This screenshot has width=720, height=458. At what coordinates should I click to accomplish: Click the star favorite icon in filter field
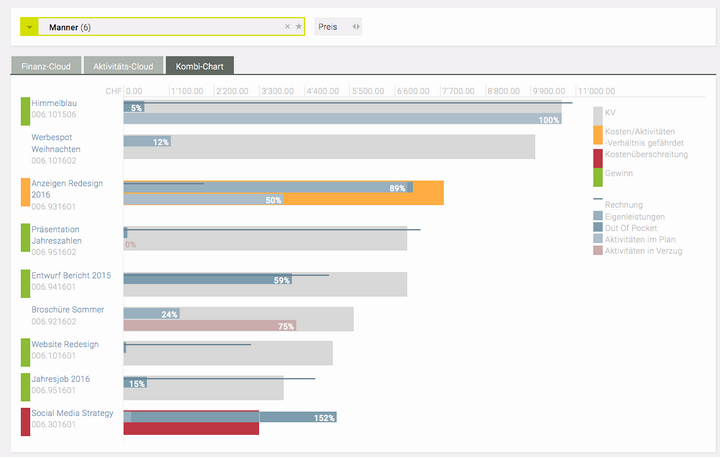(x=298, y=27)
